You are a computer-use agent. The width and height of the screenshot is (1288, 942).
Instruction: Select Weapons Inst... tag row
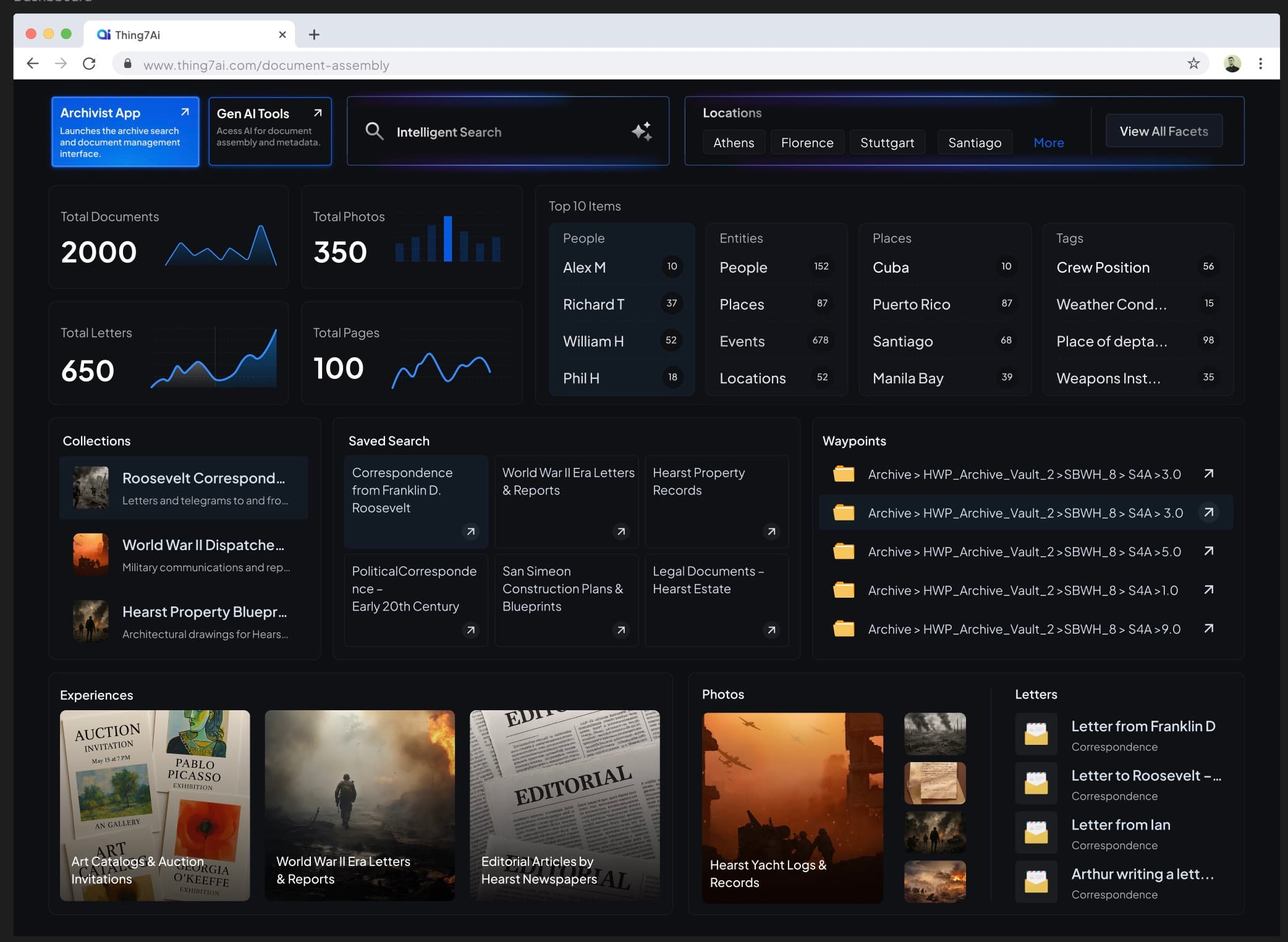click(1137, 378)
